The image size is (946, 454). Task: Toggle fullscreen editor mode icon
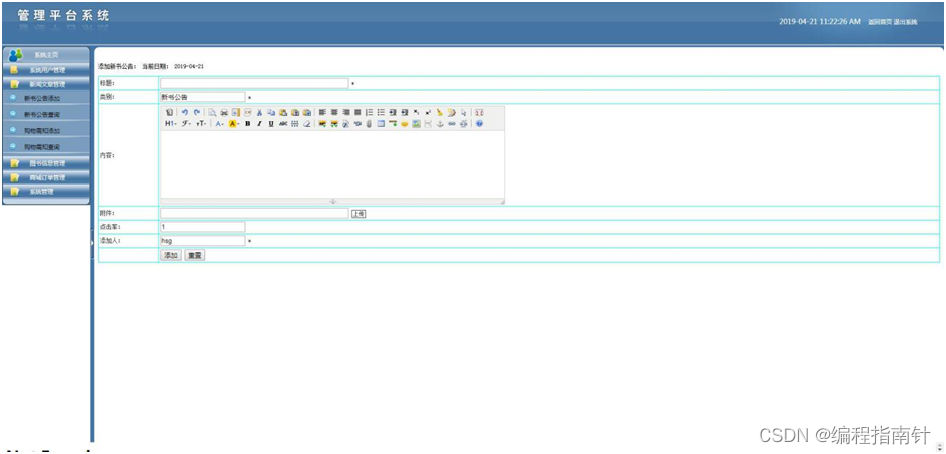pyautogui.click(x=479, y=112)
